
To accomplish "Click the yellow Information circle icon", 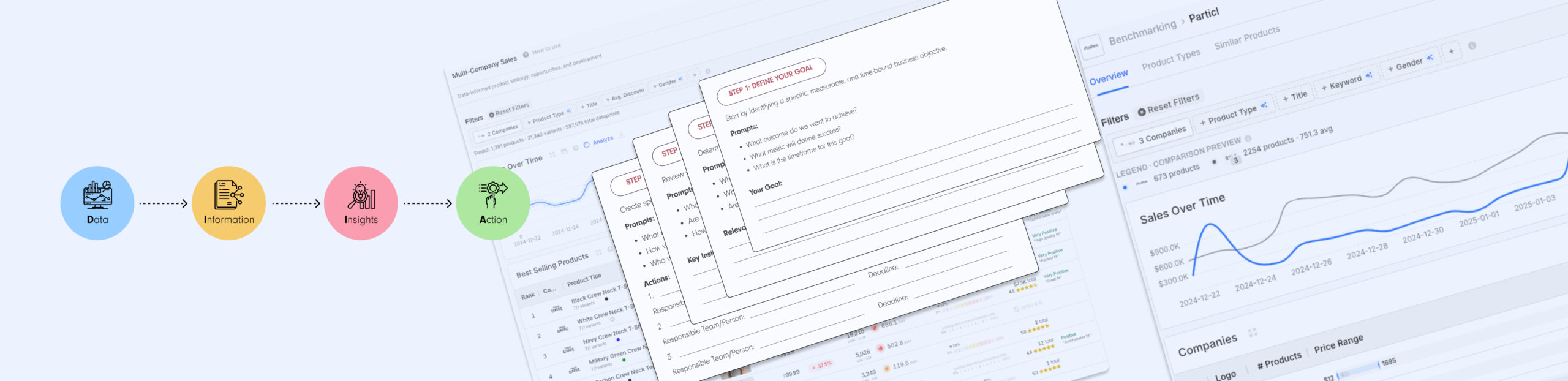I will coord(229,203).
